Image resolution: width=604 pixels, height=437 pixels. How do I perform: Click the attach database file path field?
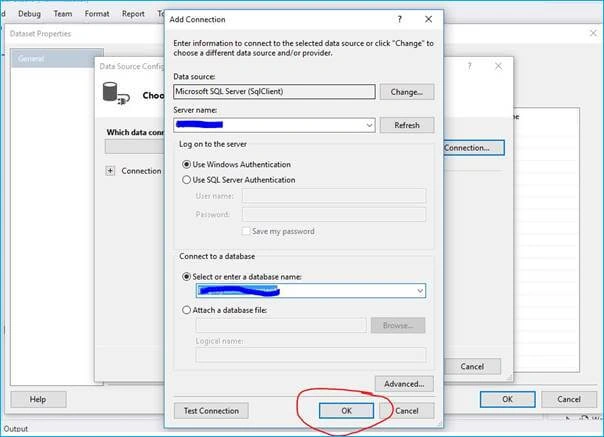(x=281, y=325)
